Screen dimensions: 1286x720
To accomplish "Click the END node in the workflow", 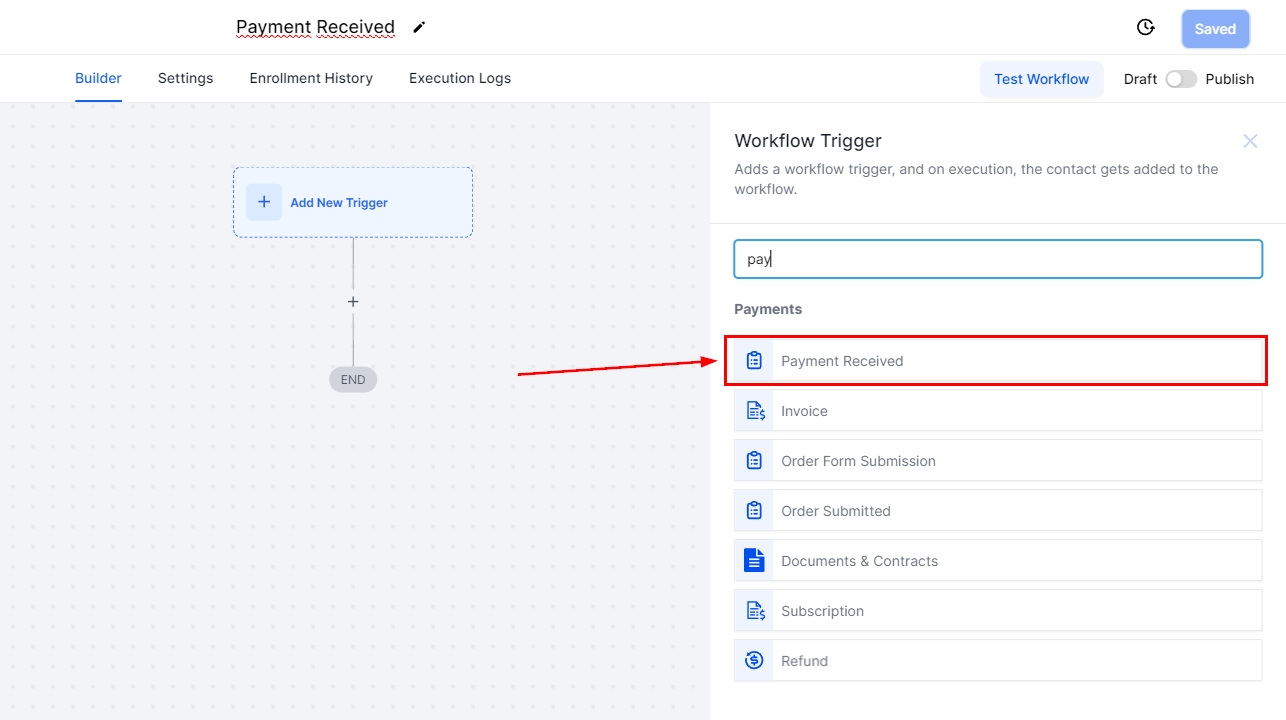I will coord(353,380).
